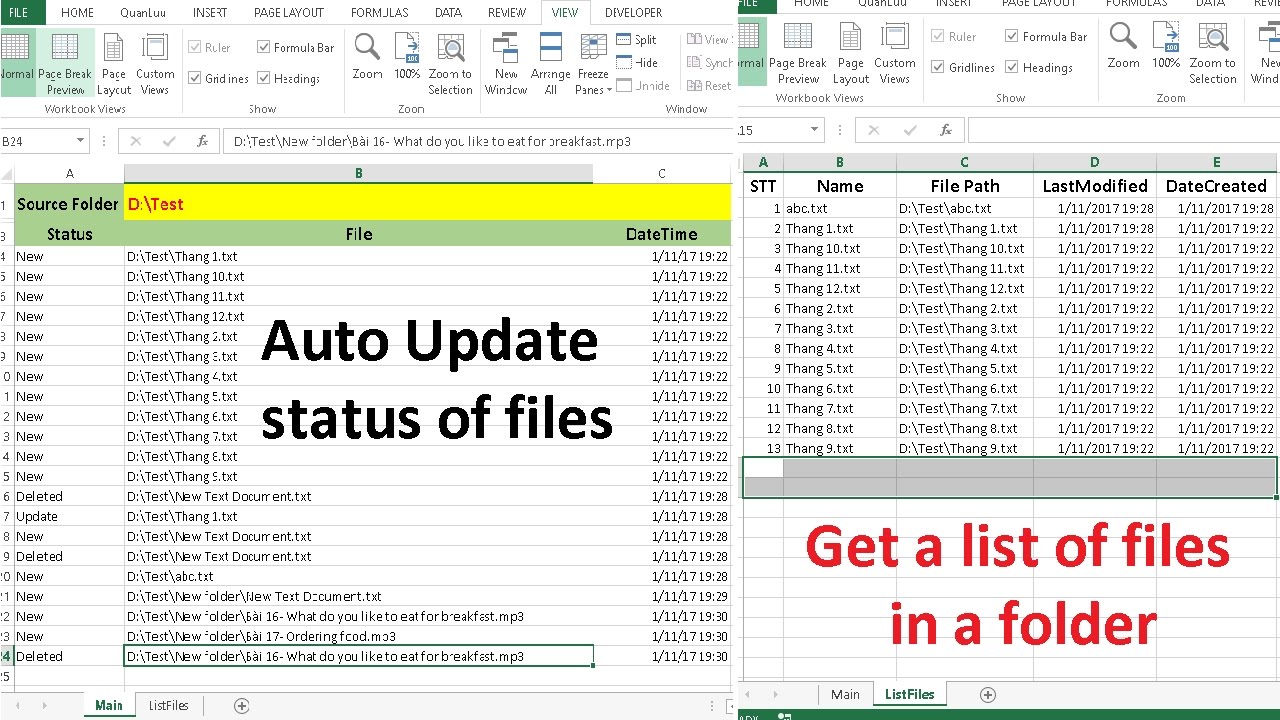Screen dimensions: 1280x720
Task: Open the Name Box dropdown in right window
Action: pos(815,130)
